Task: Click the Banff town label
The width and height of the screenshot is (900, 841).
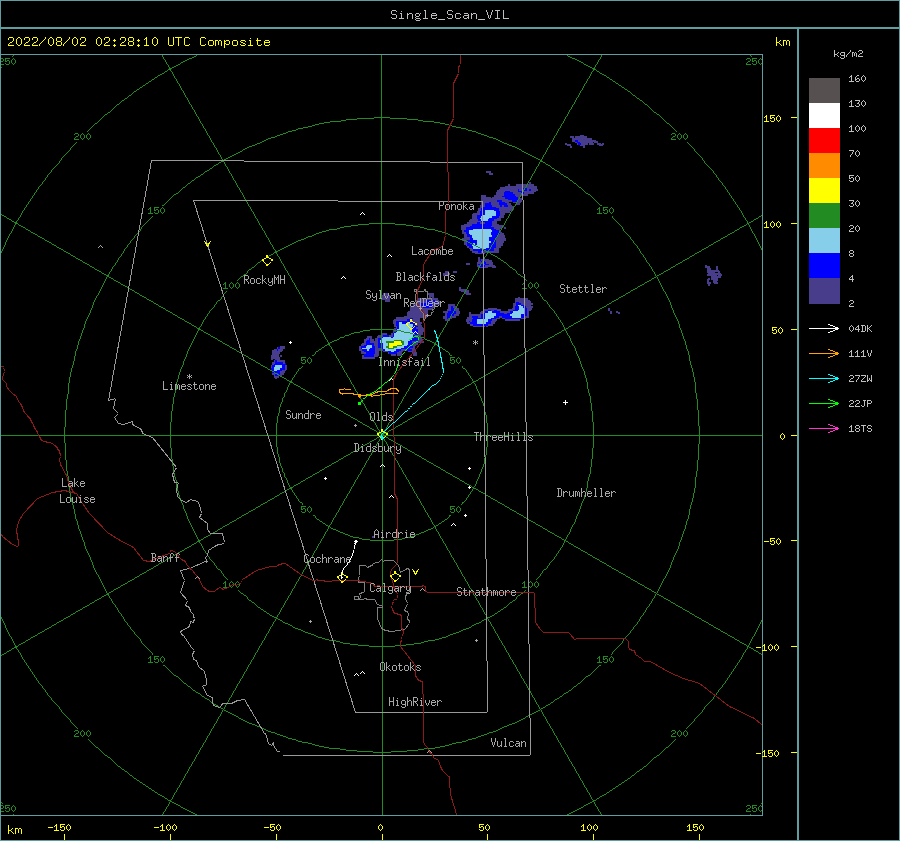Action: point(165,557)
